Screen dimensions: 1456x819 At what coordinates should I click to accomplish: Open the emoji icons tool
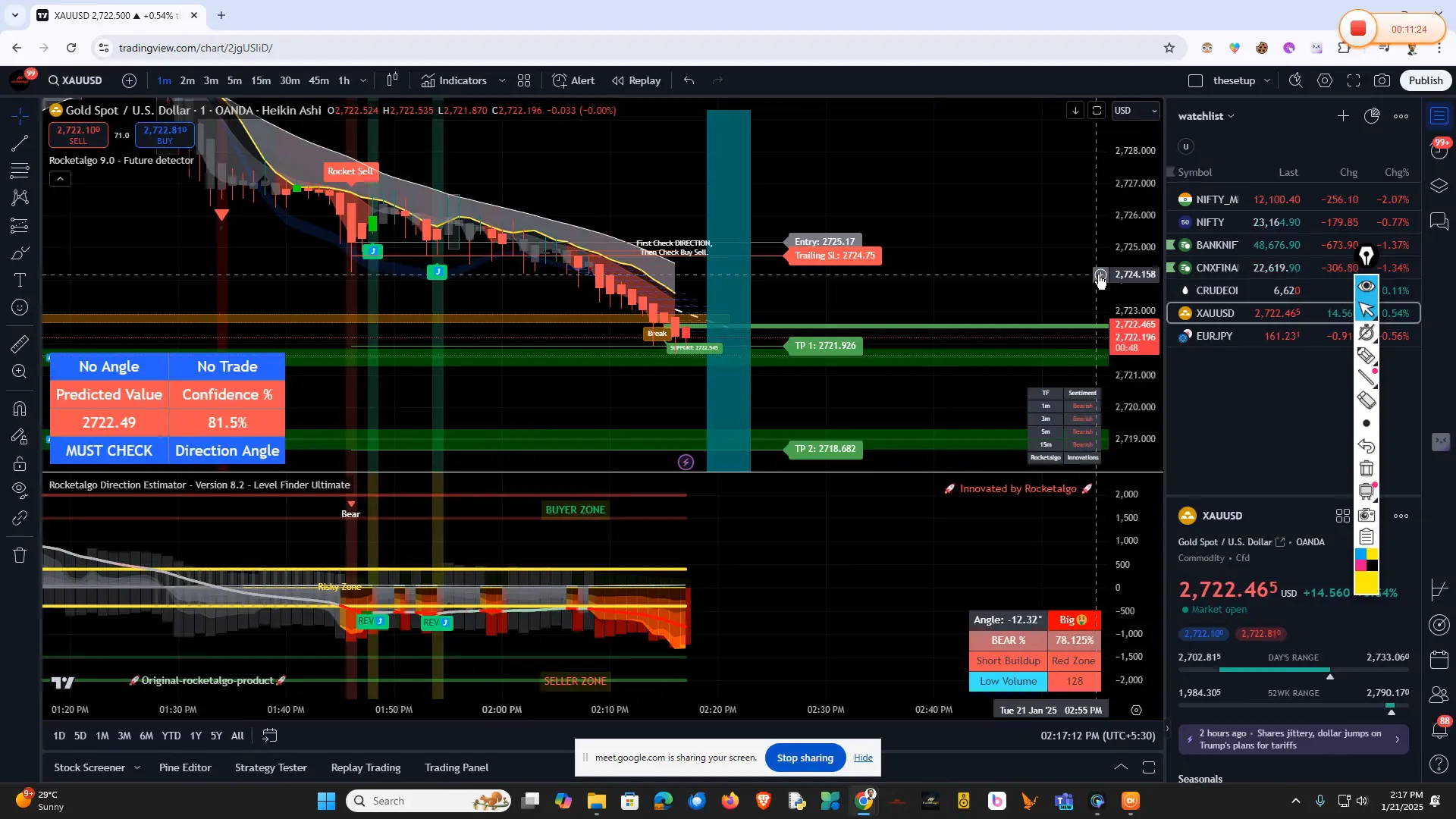click(x=20, y=307)
